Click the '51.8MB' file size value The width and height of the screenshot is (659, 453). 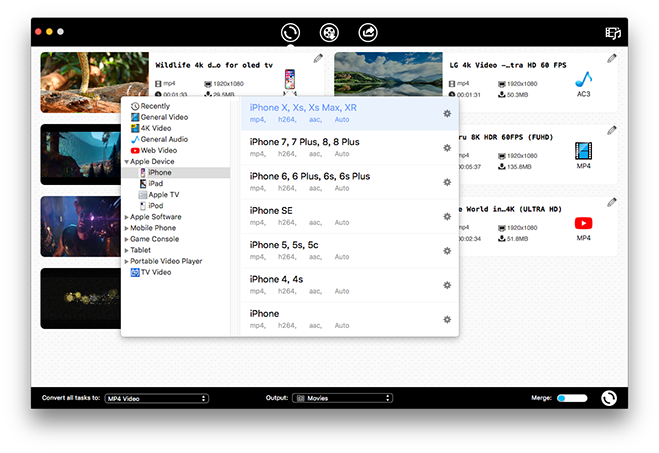[517, 239]
